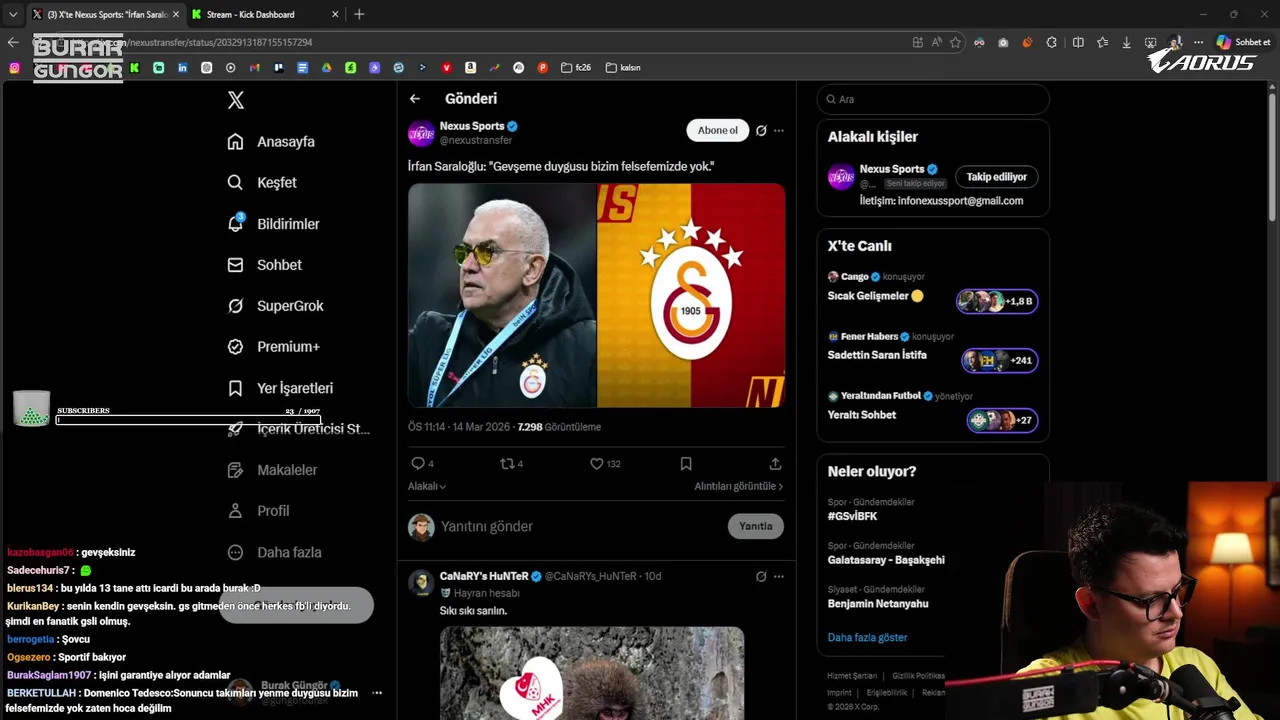
Task: Join Cango's Sıcak Gelişmeler live space
Action: (997, 301)
